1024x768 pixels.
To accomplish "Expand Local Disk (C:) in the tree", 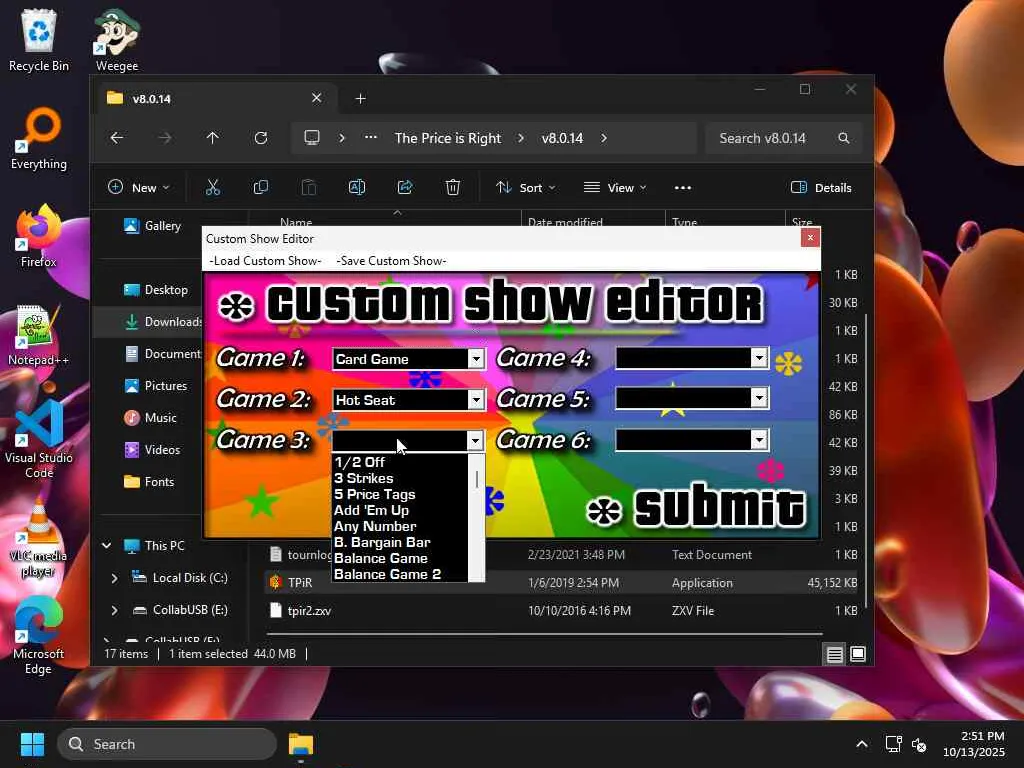I will (x=114, y=578).
